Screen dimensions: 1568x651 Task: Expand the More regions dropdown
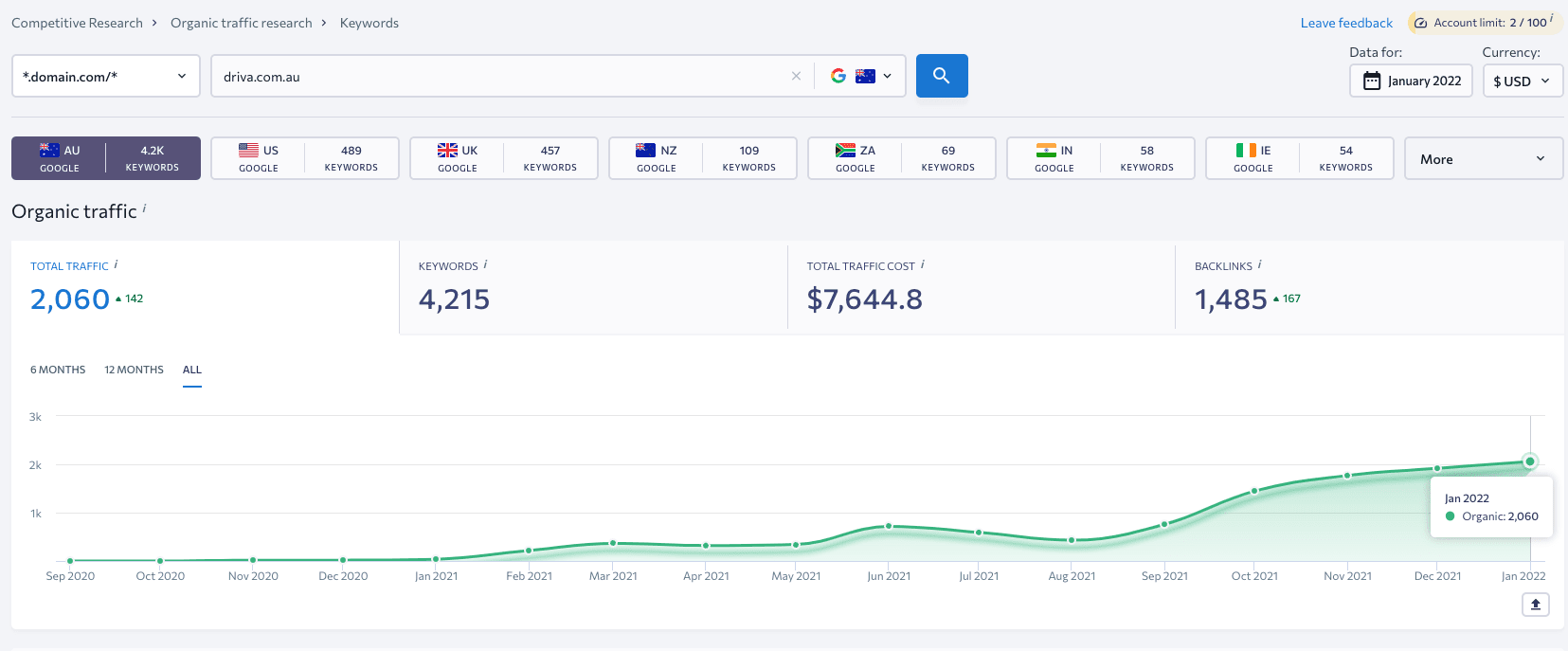[1484, 158]
